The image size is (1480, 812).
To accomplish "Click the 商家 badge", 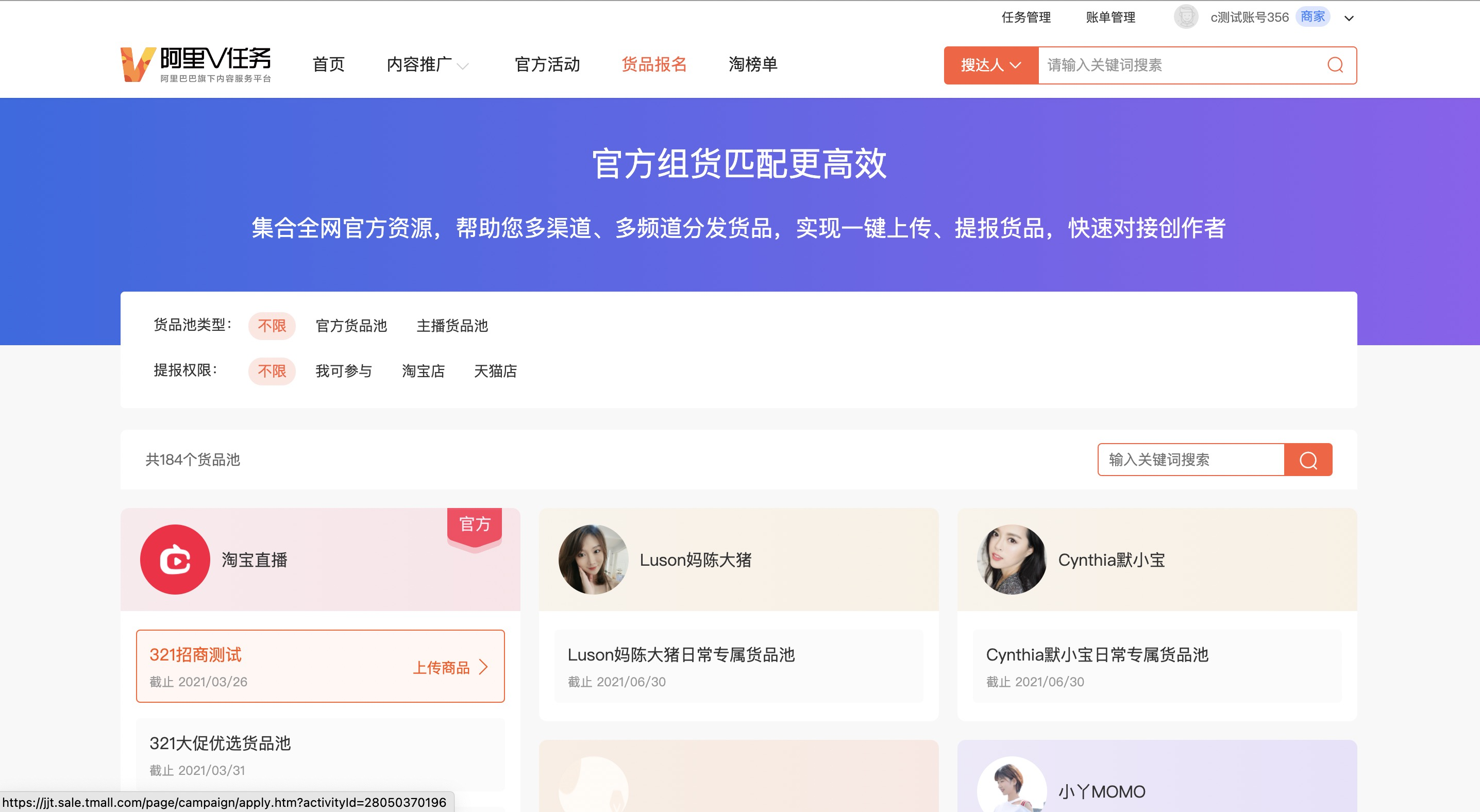I will tap(1313, 16).
